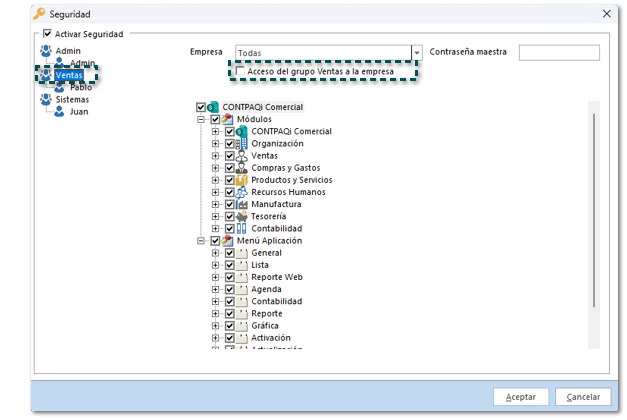This screenshot has width=627, height=420.
Task: Click the Activación folder icon
Action: click(x=242, y=338)
